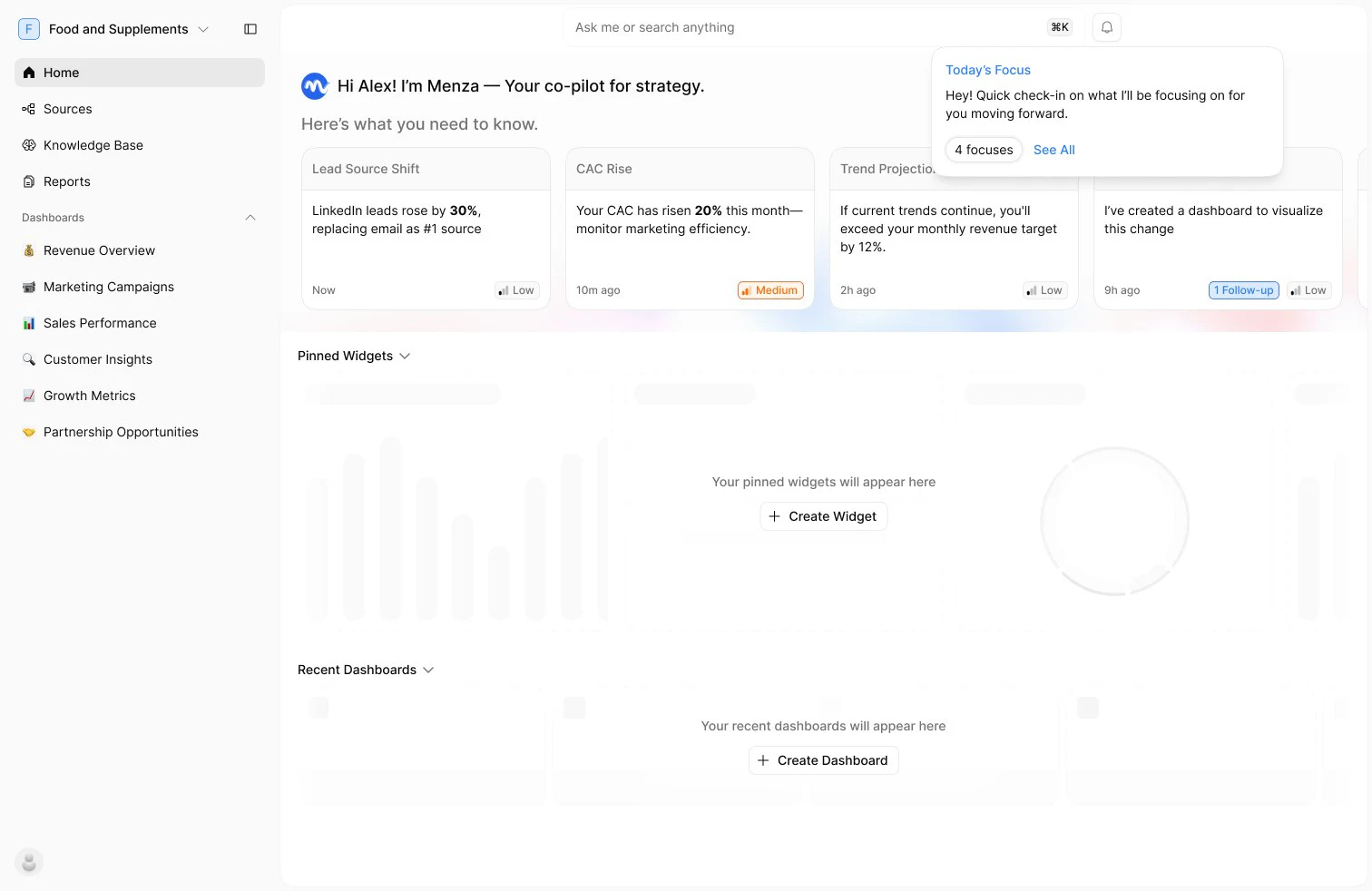Viewport: 1372px width, 891px height.
Task: Collapse the Dashboards section chevron
Action: (250, 218)
